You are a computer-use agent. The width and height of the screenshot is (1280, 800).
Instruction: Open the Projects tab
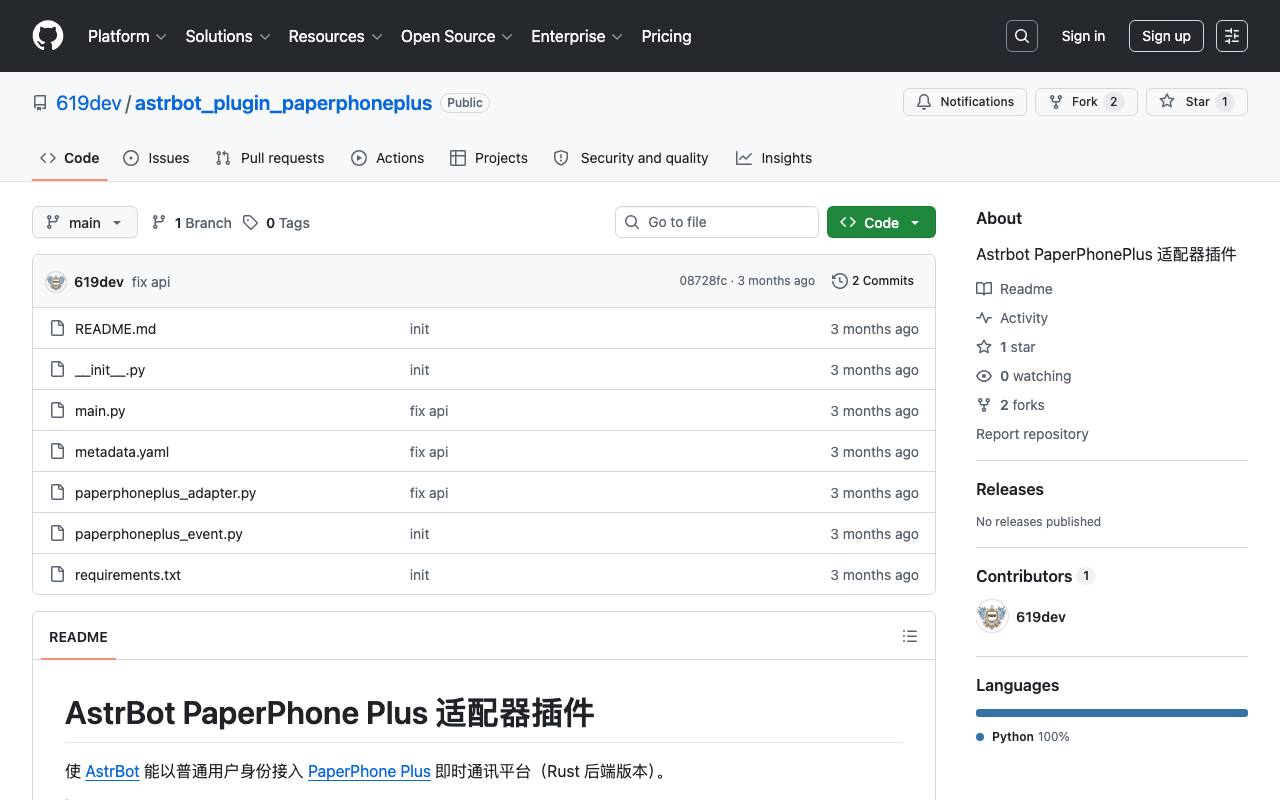489,158
